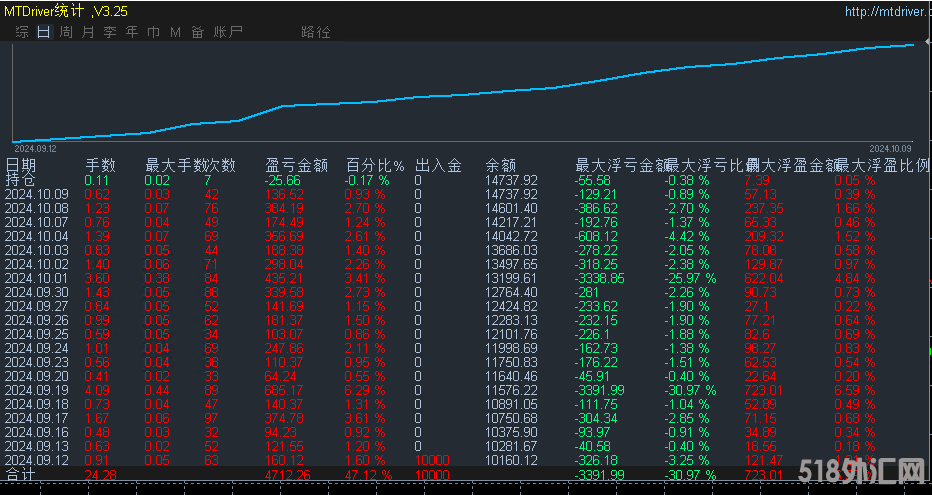Screen dimensions: 932x495
Task: Select the 2024.09.13 date row
Action: coord(37,446)
